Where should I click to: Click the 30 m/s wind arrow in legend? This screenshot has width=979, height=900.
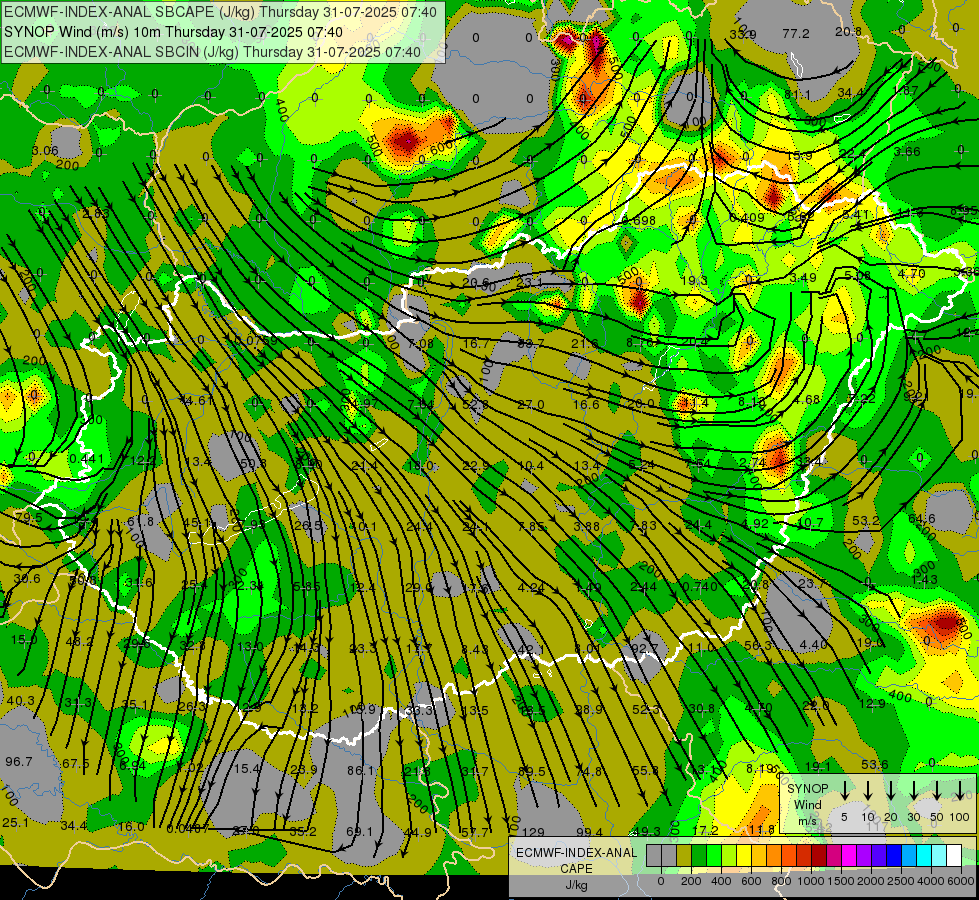914,791
